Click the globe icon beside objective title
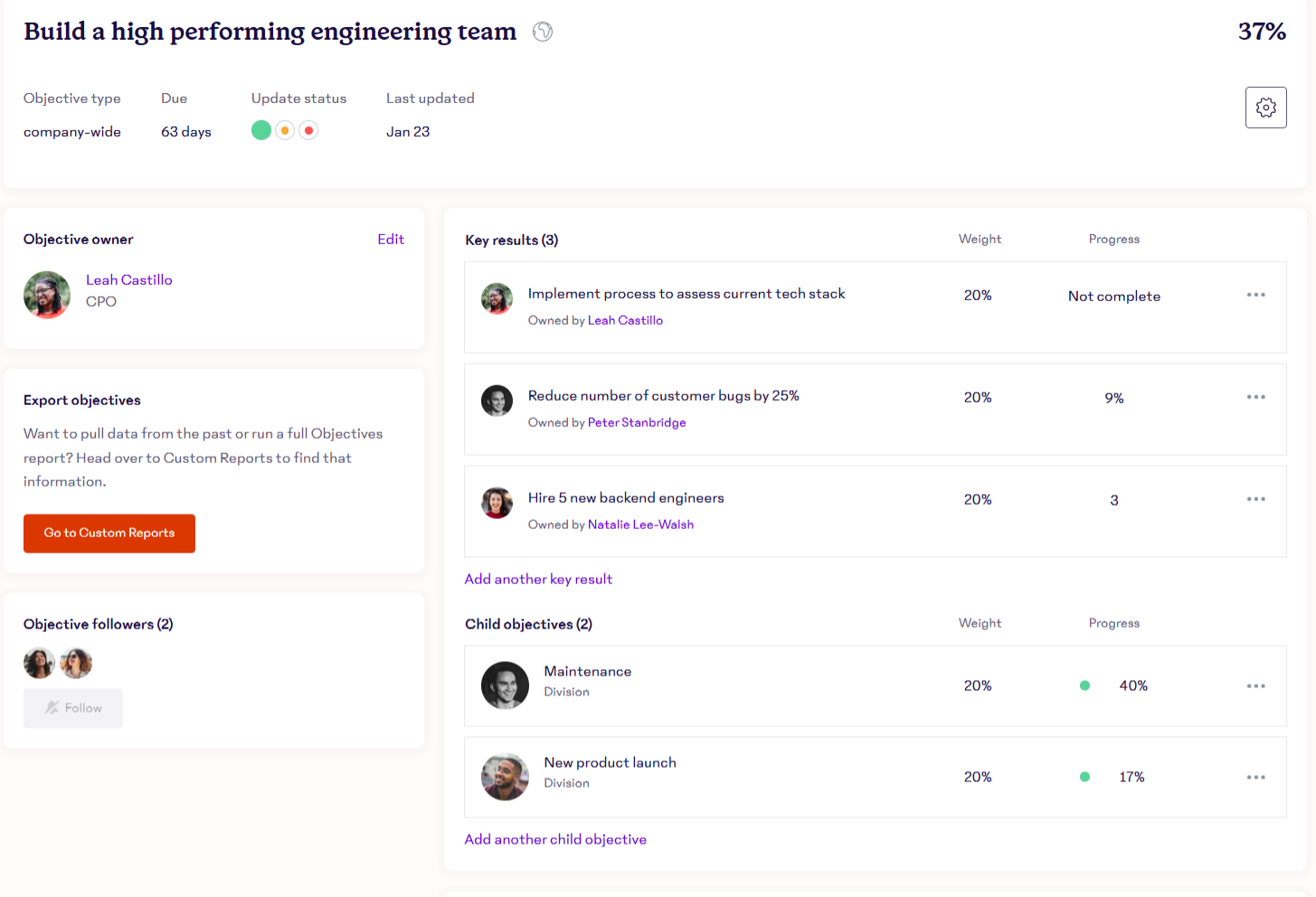Image resolution: width=1316 pixels, height=897 pixels. click(543, 32)
